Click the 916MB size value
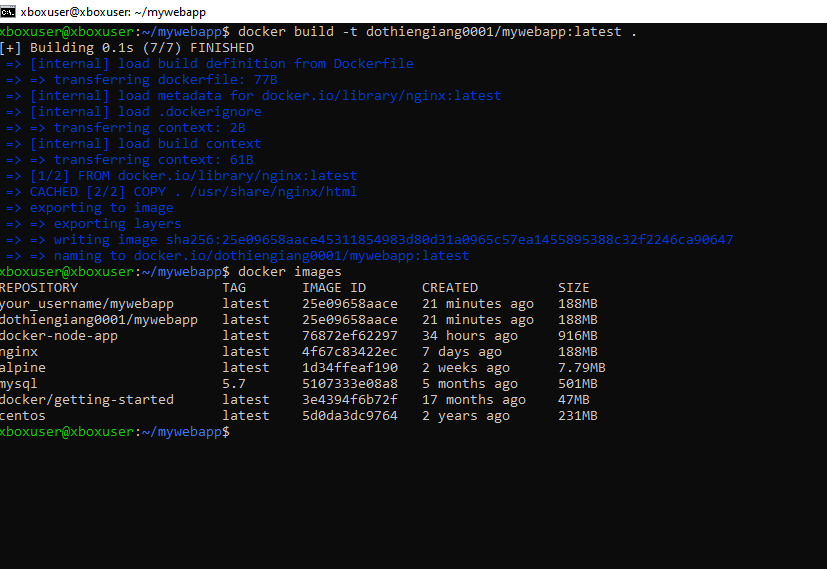Viewport: 827px width, 569px height. click(578, 336)
